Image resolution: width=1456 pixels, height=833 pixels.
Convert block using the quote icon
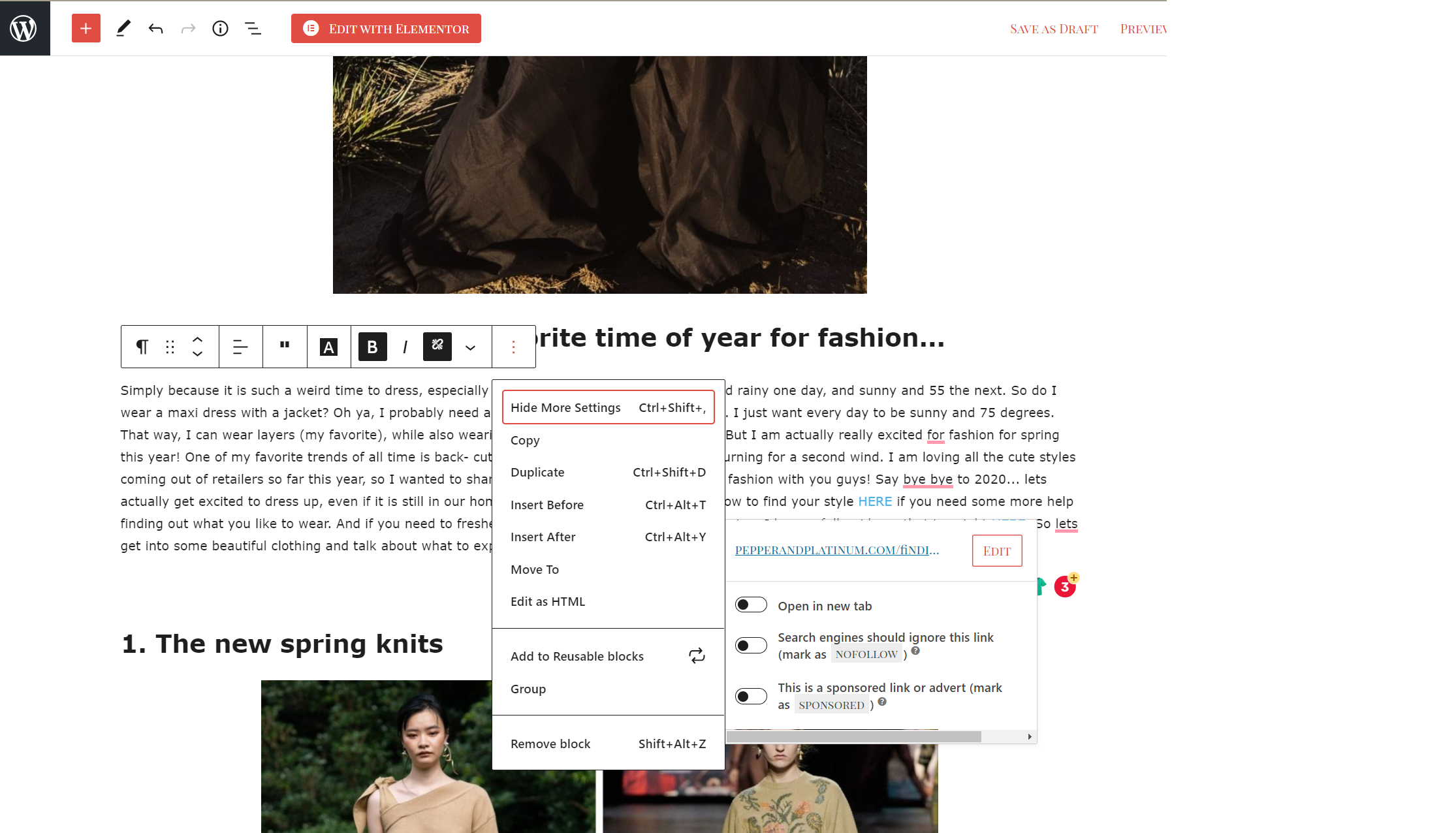285,345
